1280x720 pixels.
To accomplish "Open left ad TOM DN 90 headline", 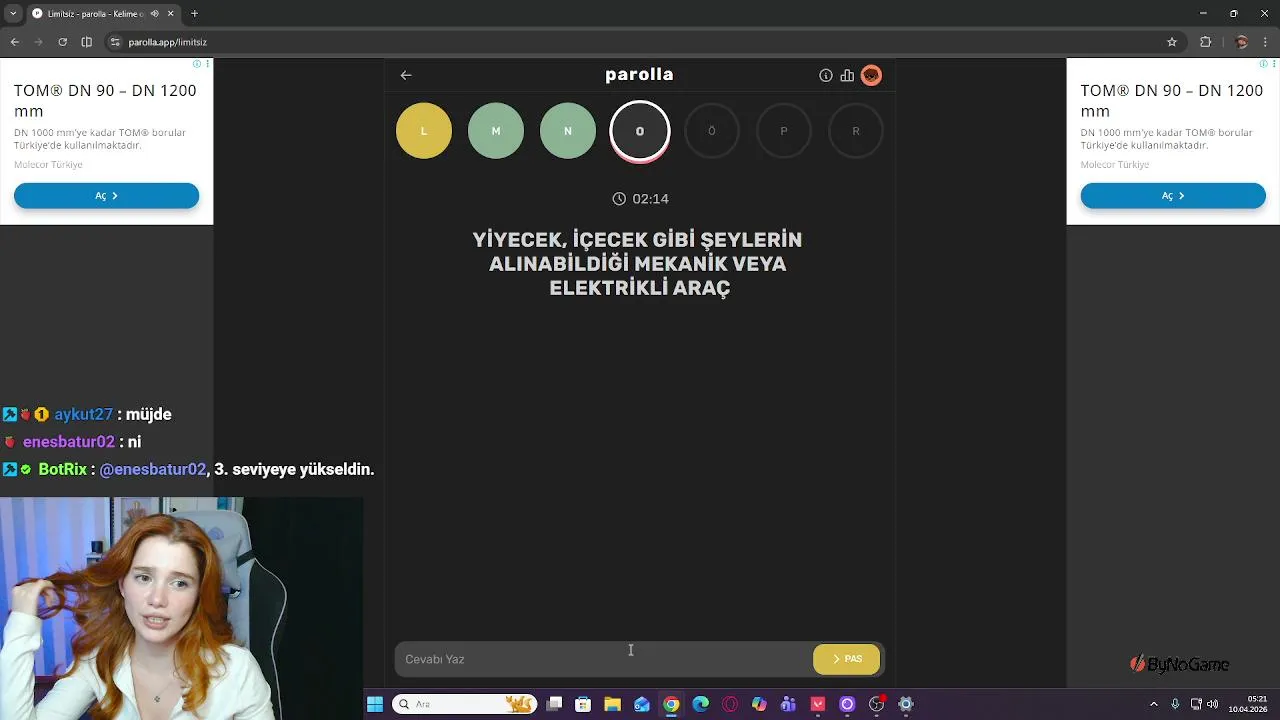I will click(105, 100).
